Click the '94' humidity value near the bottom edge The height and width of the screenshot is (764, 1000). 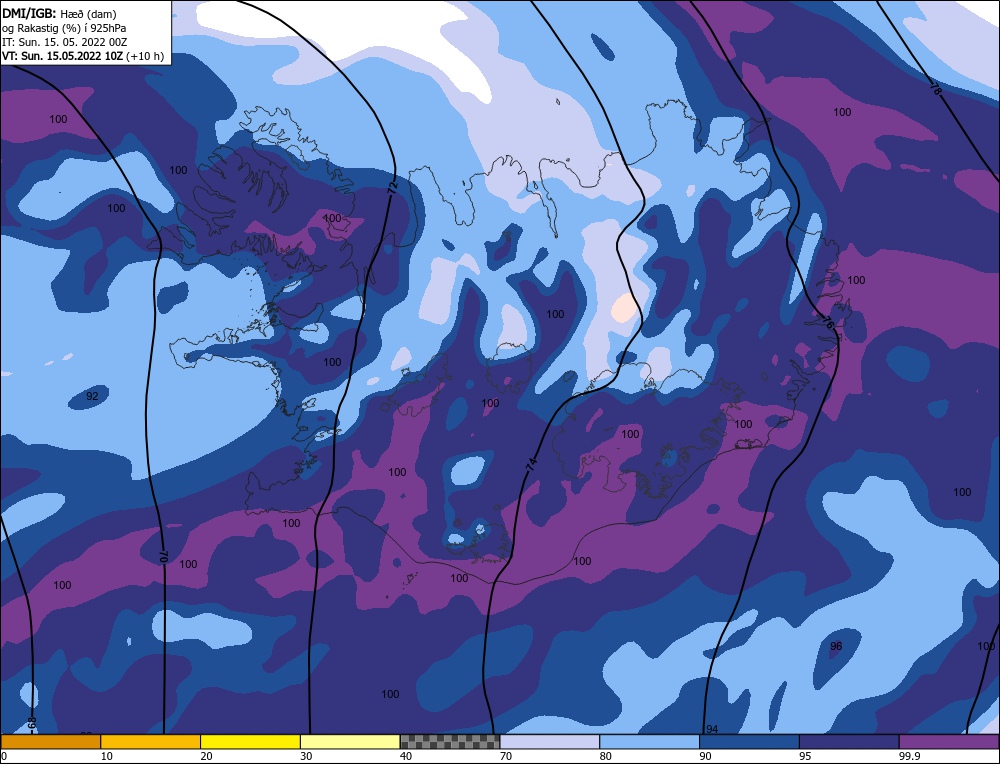712,729
